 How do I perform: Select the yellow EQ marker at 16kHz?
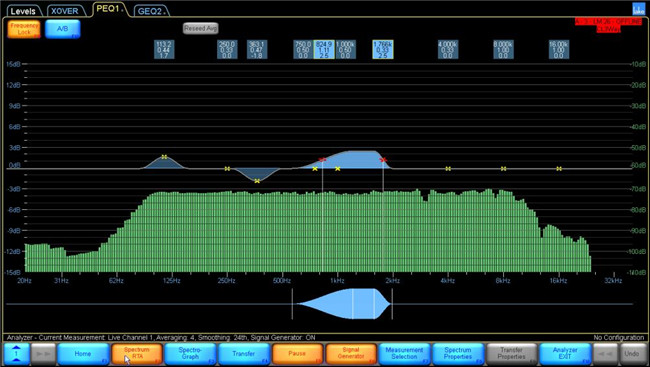[559, 169]
